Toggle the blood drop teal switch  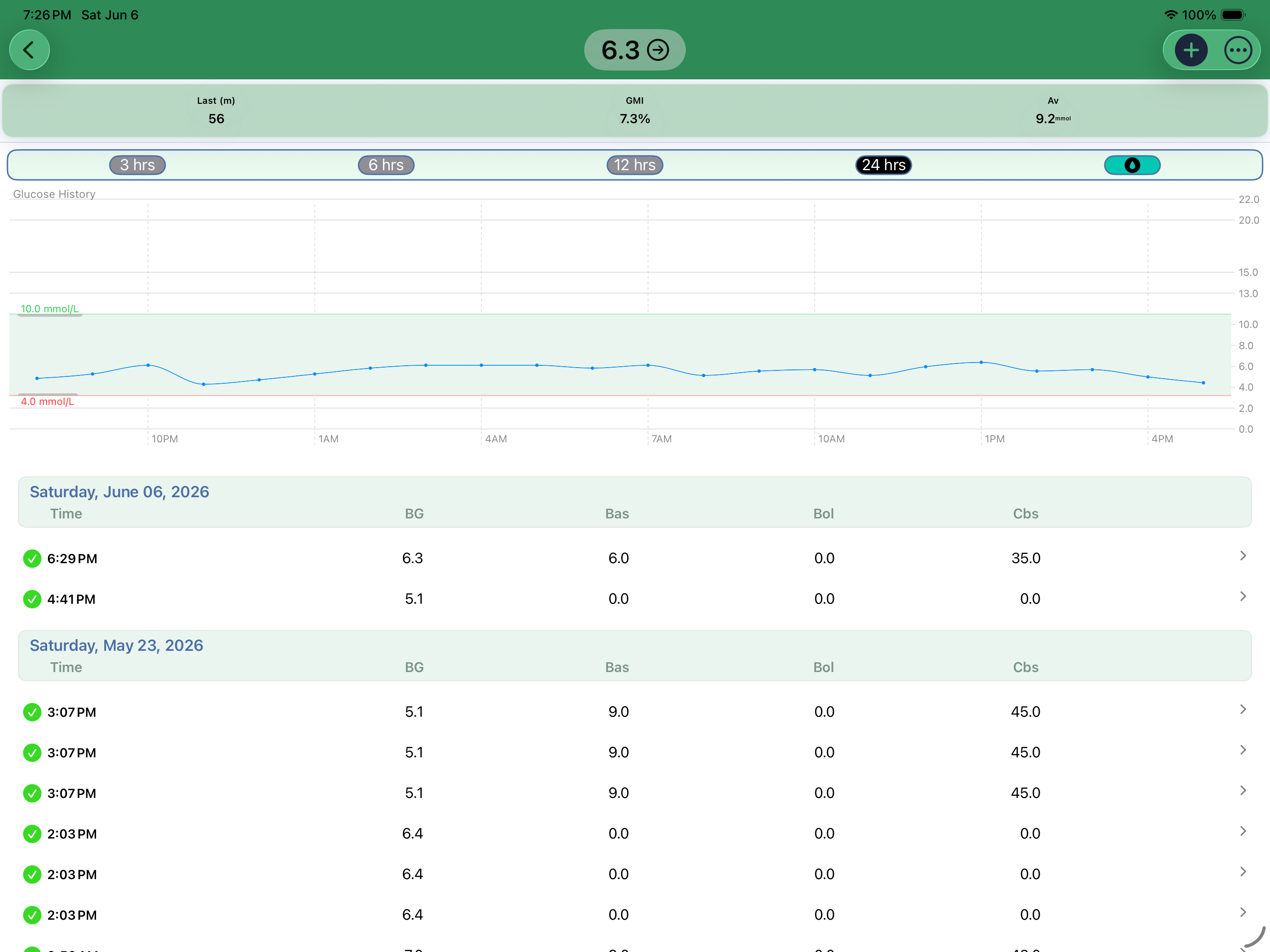tap(1132, 165)
